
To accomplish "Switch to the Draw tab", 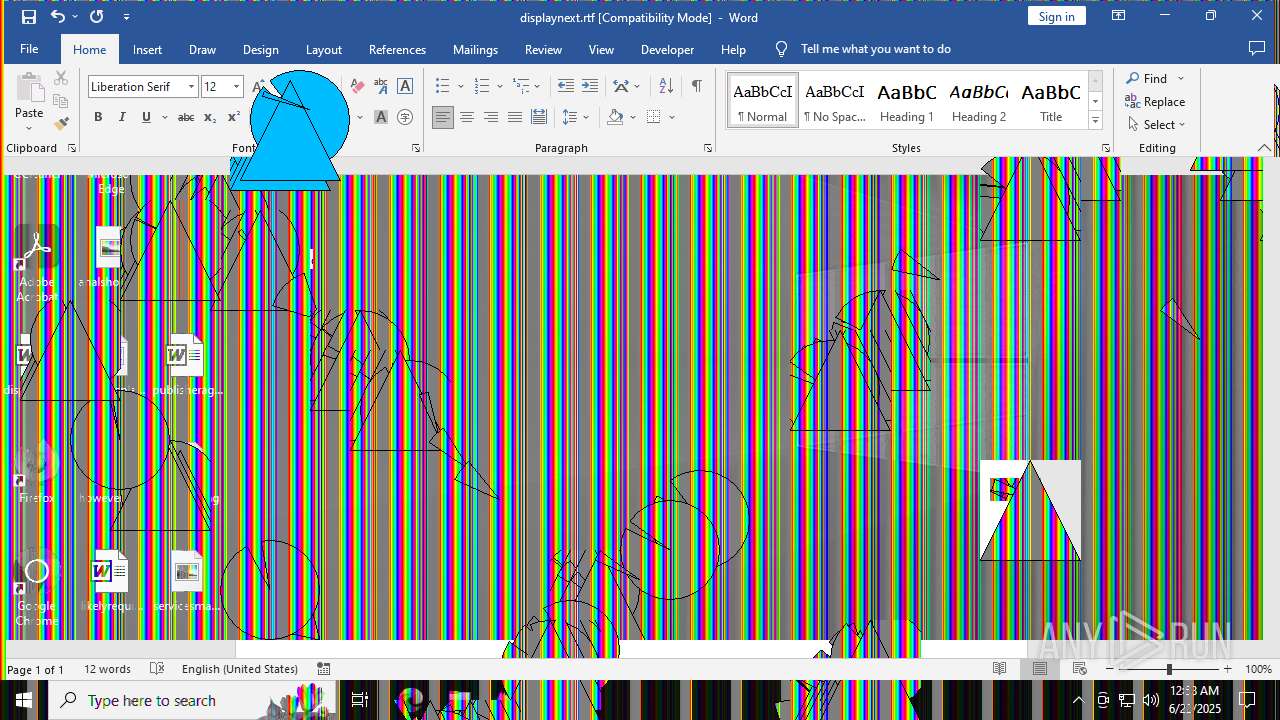I will coord(202,49).
